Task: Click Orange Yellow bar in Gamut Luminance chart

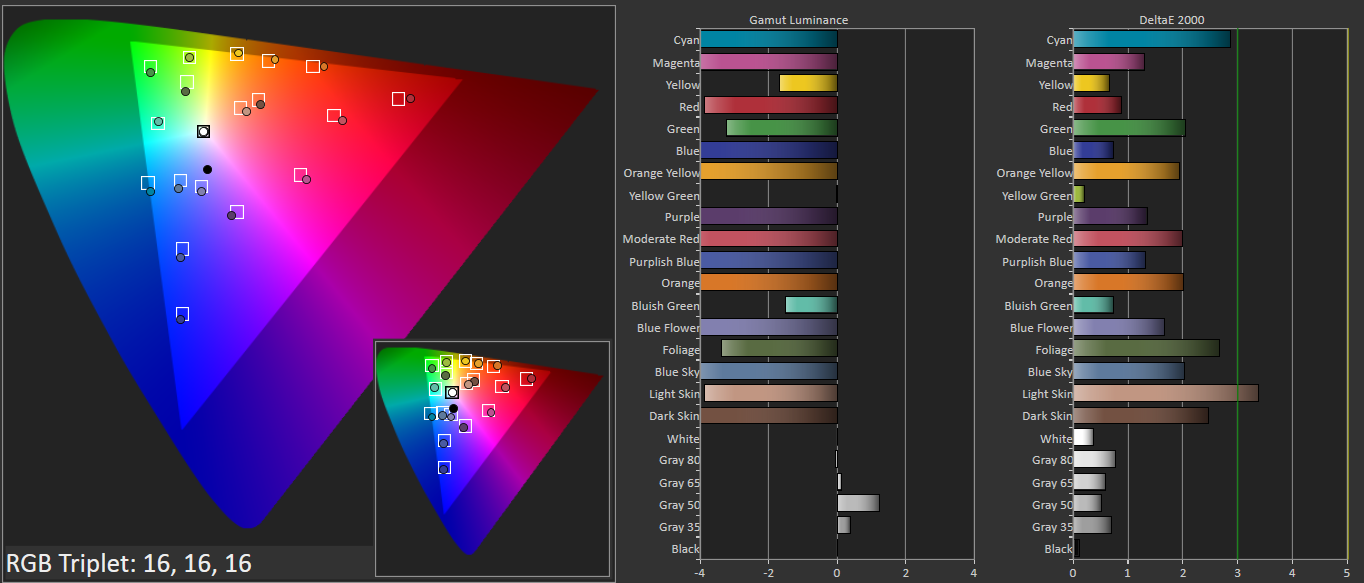Action: pos(769,173)
